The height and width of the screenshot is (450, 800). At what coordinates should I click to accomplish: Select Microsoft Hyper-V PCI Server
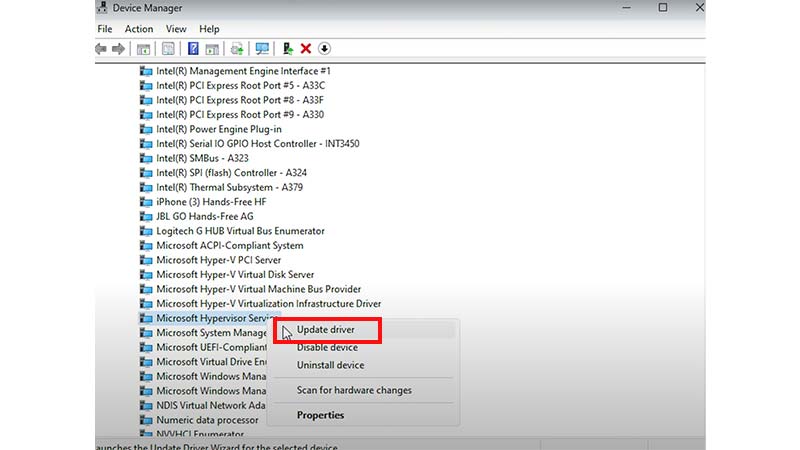218,260
